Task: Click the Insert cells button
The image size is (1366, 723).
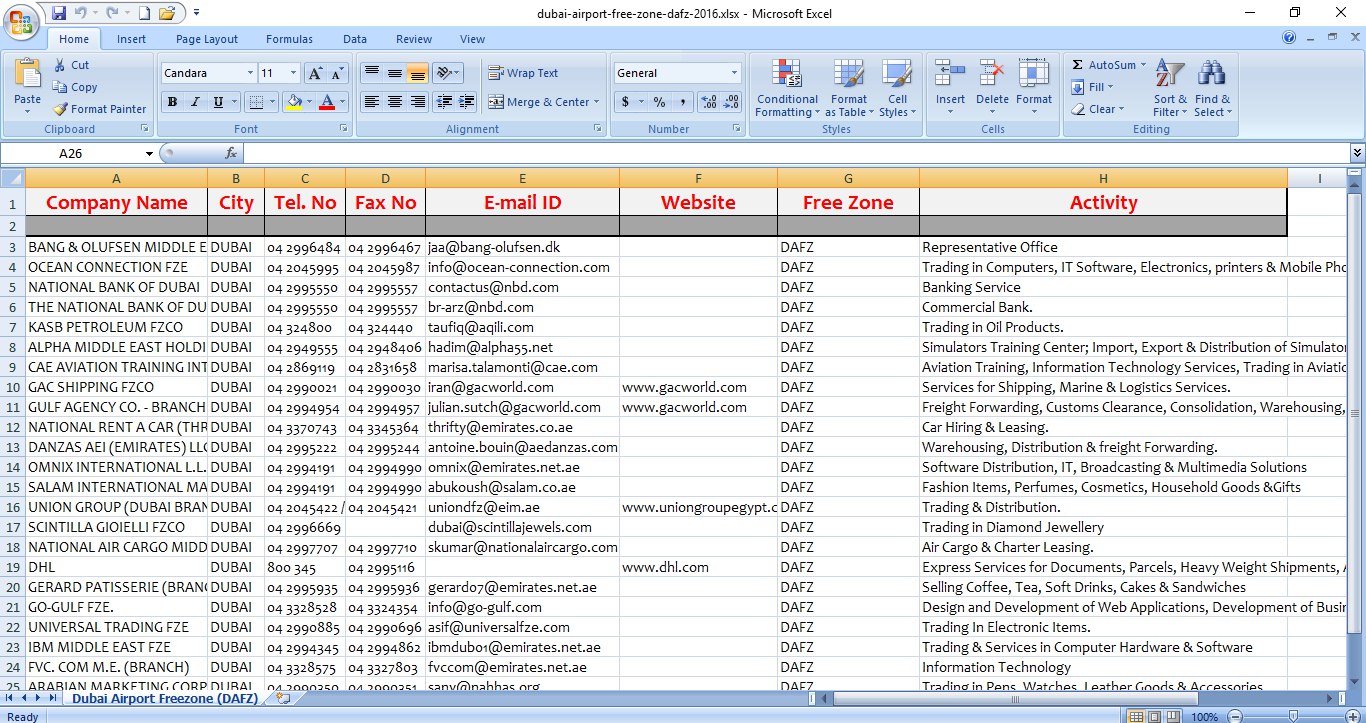Action: pyautogui.click(x=950, y=88)
